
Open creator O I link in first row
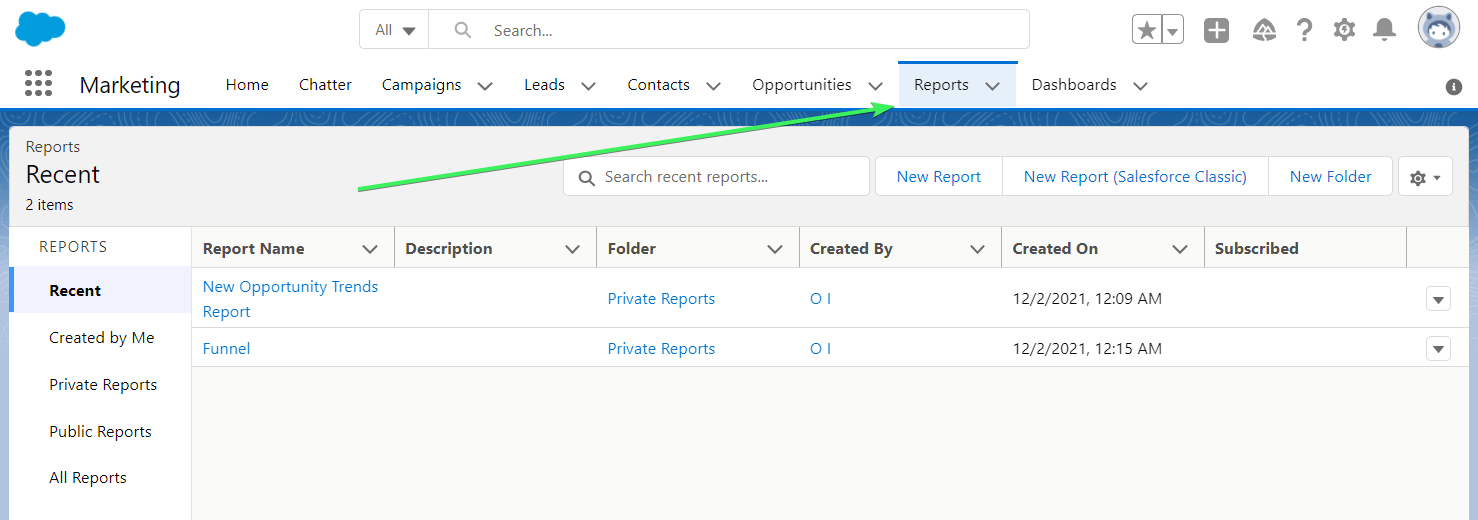(820, 299)
